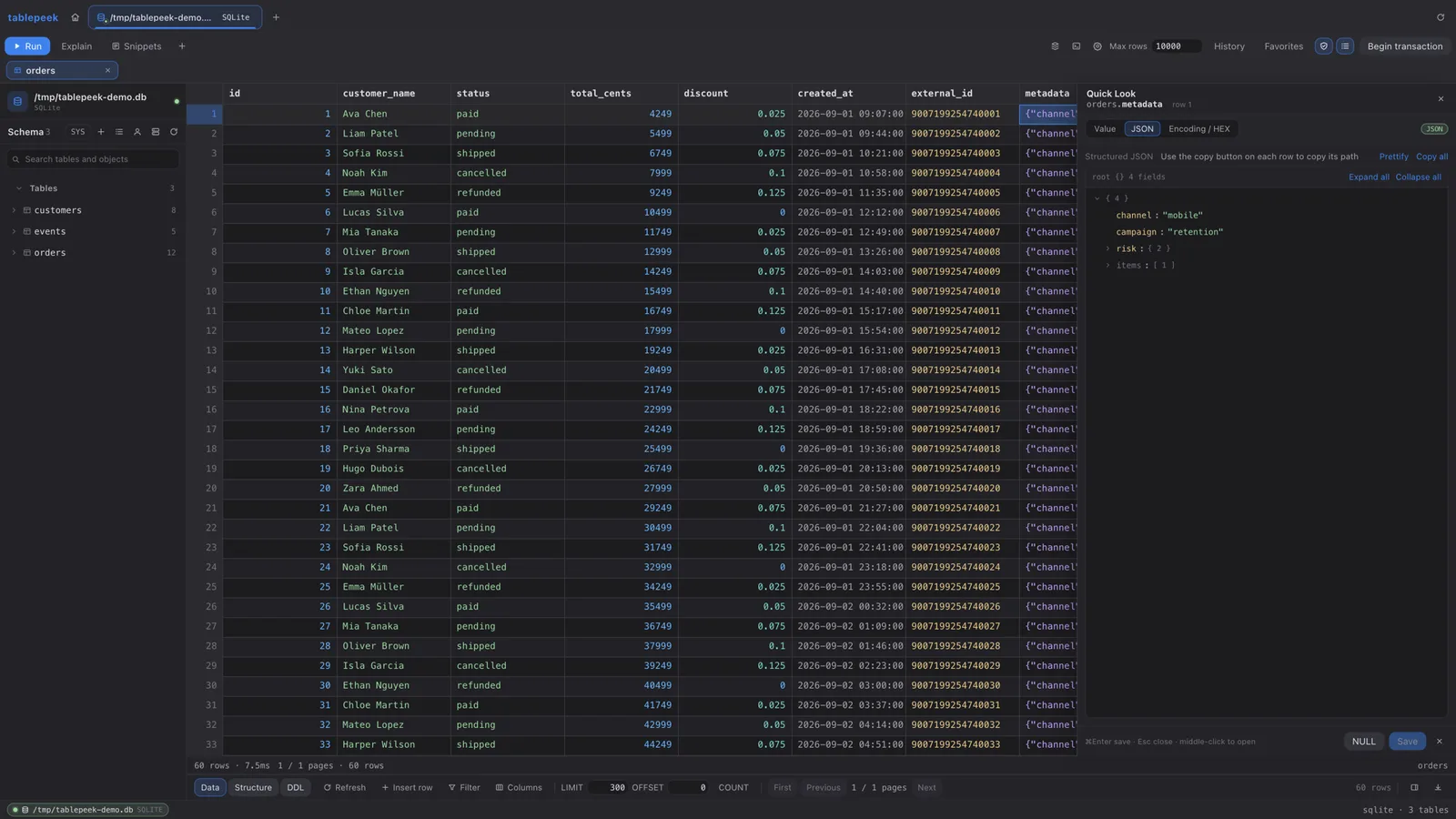Select the Data tab
The image size is (1456, 819).
pos(210,788)
